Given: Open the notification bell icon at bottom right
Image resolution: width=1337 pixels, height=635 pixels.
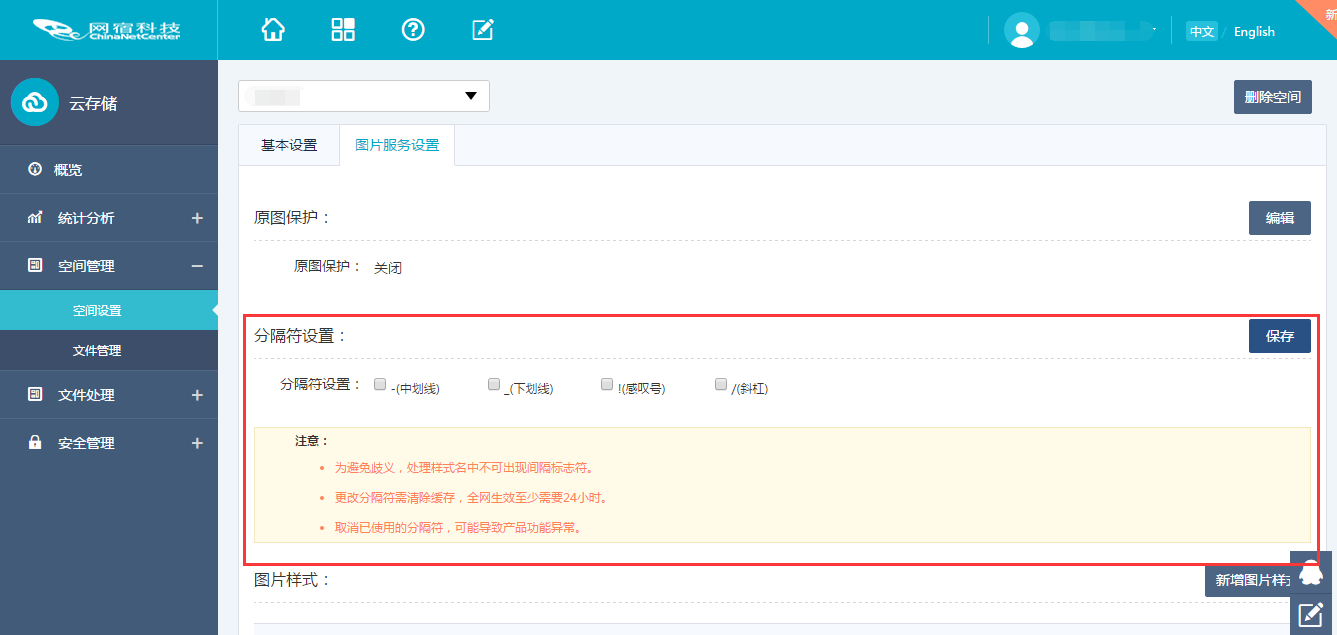Looking at the screenshot, I should [1310, 570].
